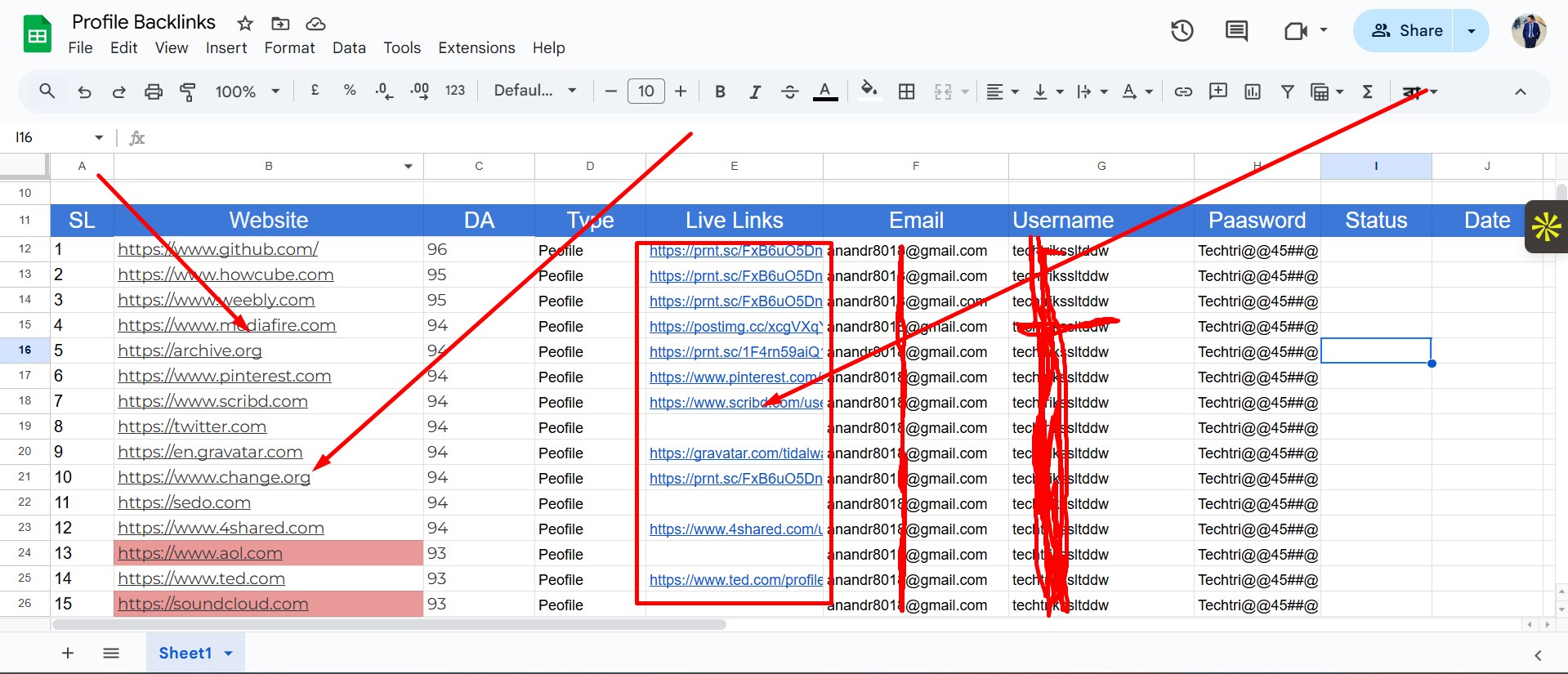Open the comments panel icon
This screenshot has width=1568, height=674.
tap(1236, 31)
